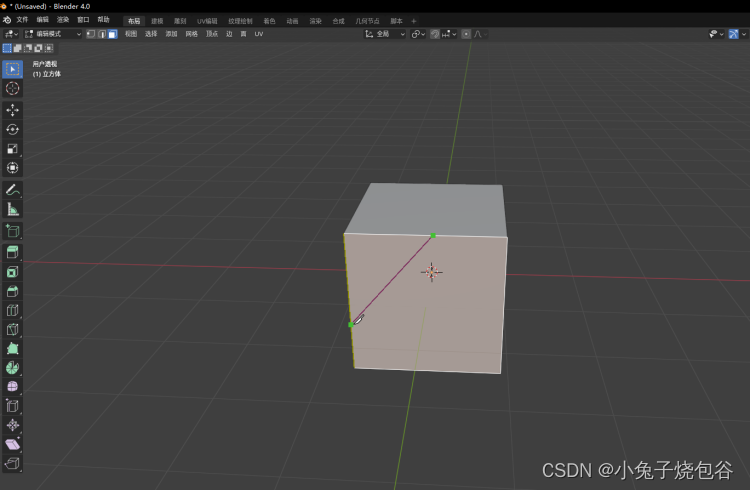
Task: Switch to the 雕刻 workspace tab
Action: coord(180,21)
